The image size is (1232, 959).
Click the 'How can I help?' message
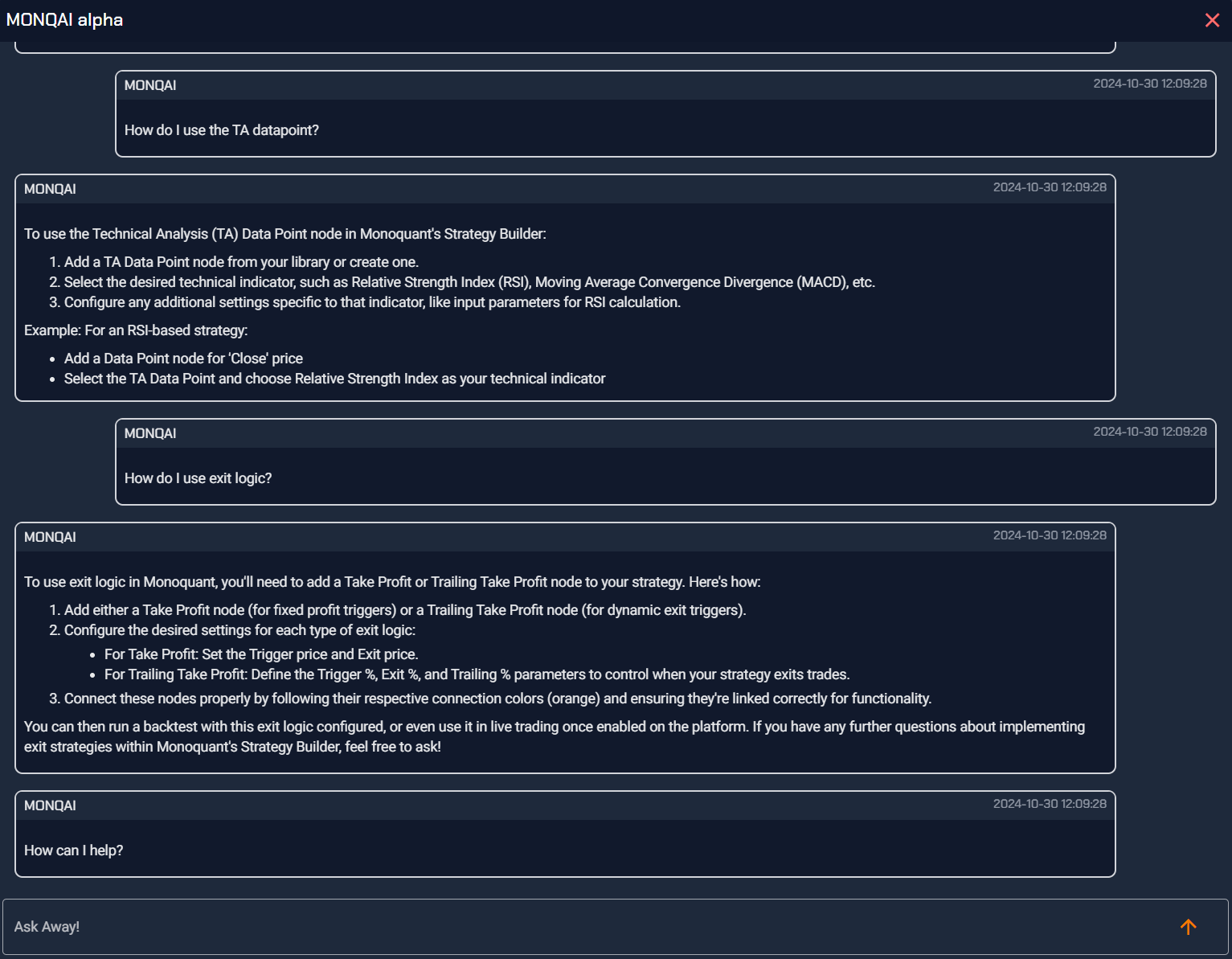coord(74,850)
